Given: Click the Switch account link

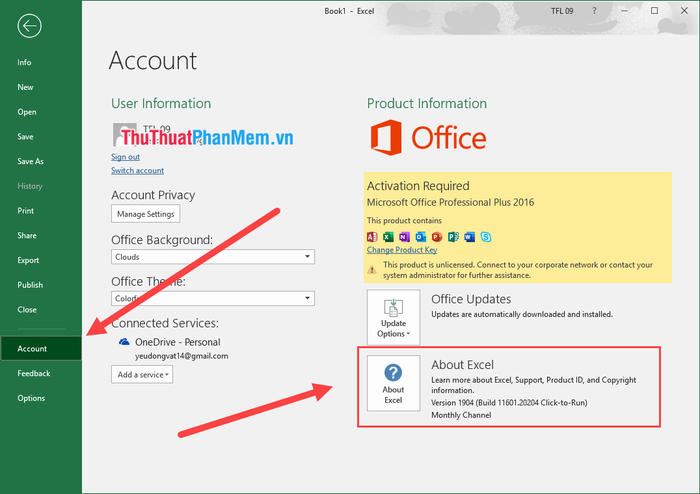Looking at the screenshot, I should pos(138,170).
